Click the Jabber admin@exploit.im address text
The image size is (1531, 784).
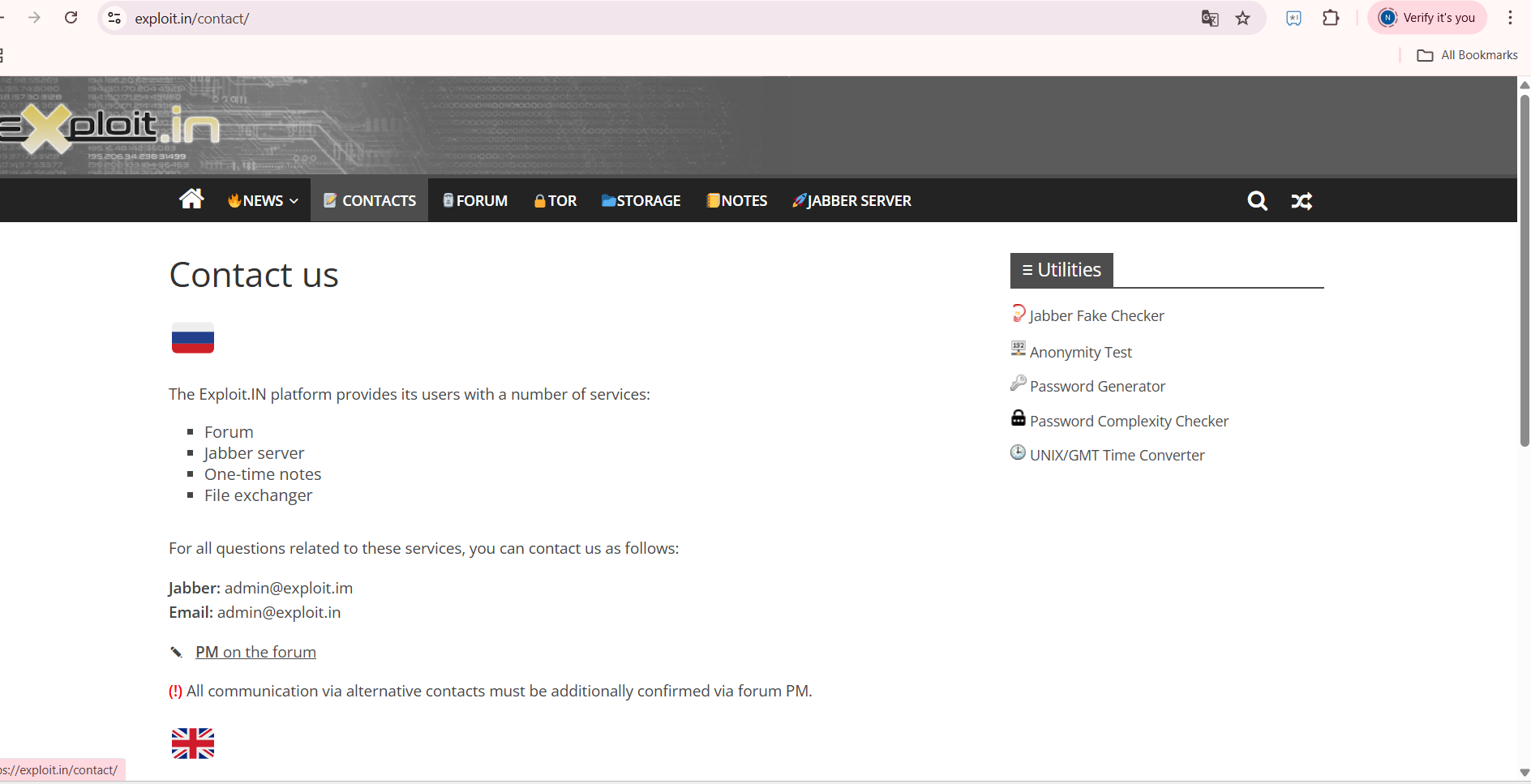[x=289, y=588]
